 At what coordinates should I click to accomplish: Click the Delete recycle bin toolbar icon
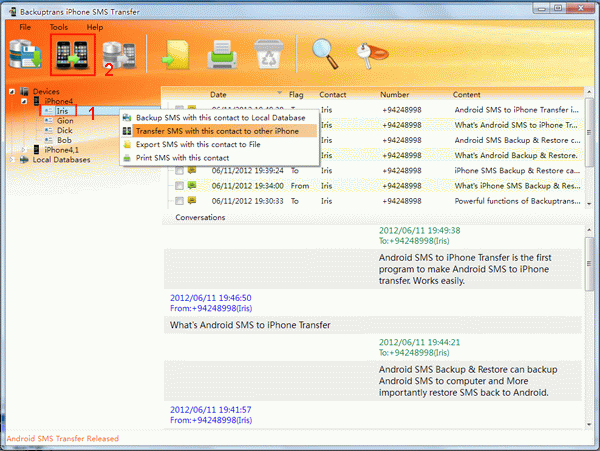tap(269, 54)
